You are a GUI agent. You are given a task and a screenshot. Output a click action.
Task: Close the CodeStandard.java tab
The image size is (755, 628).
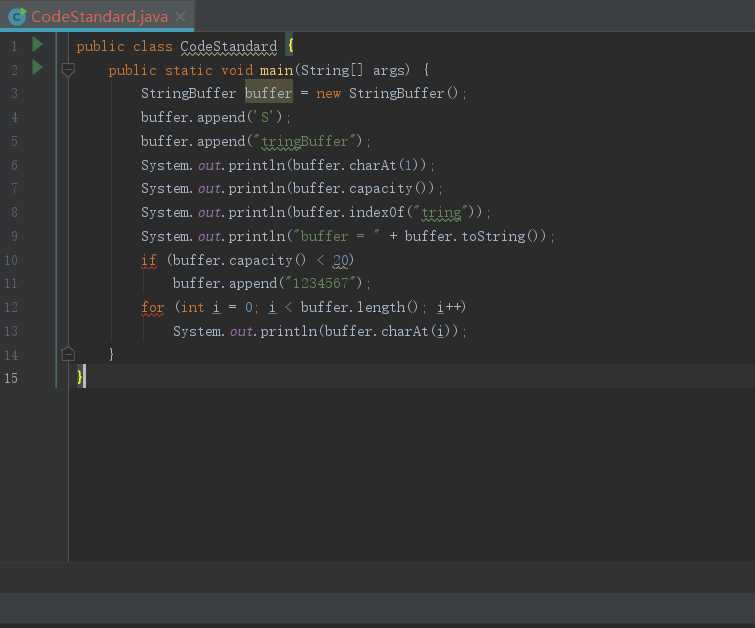pos(181,17)
